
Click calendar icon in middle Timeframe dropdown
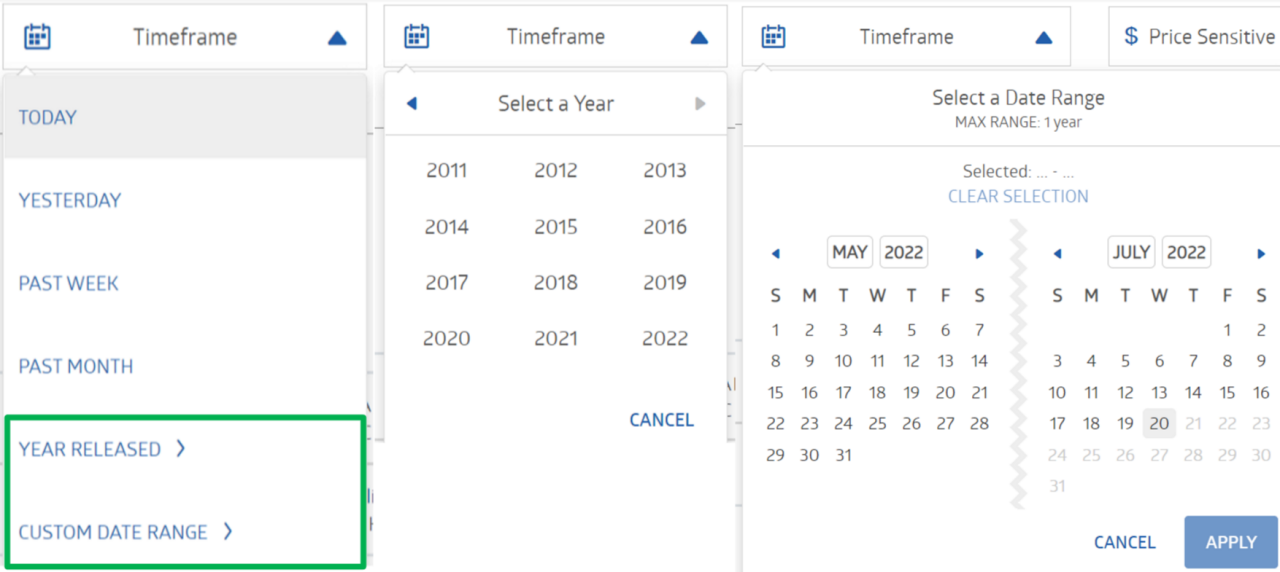[x=416, y=37]
